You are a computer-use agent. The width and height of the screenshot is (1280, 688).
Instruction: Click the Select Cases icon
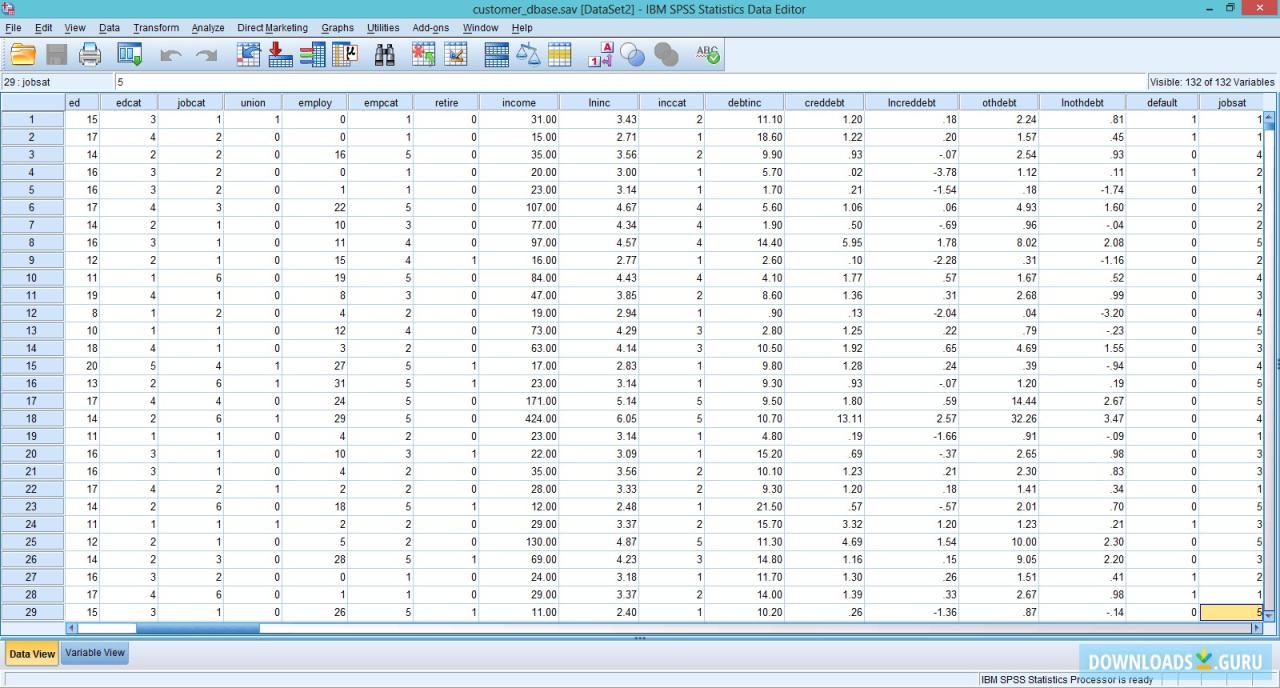[x=560, y=54]
